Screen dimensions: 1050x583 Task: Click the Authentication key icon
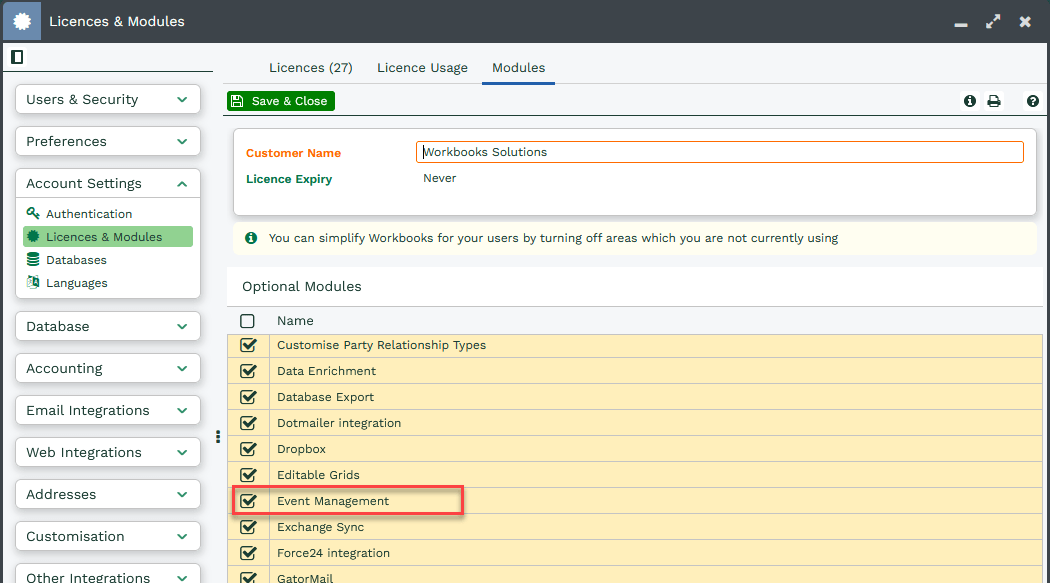pos(33,214)
